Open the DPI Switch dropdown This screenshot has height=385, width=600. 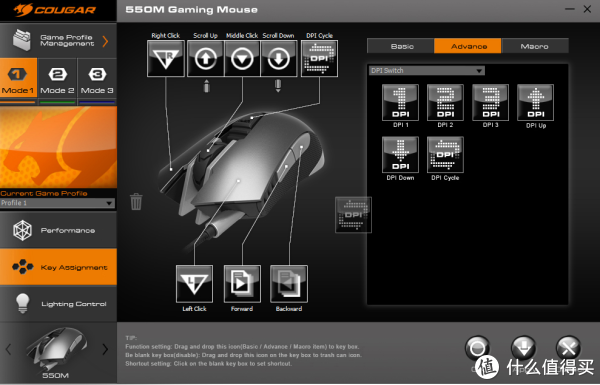(427, 70)
